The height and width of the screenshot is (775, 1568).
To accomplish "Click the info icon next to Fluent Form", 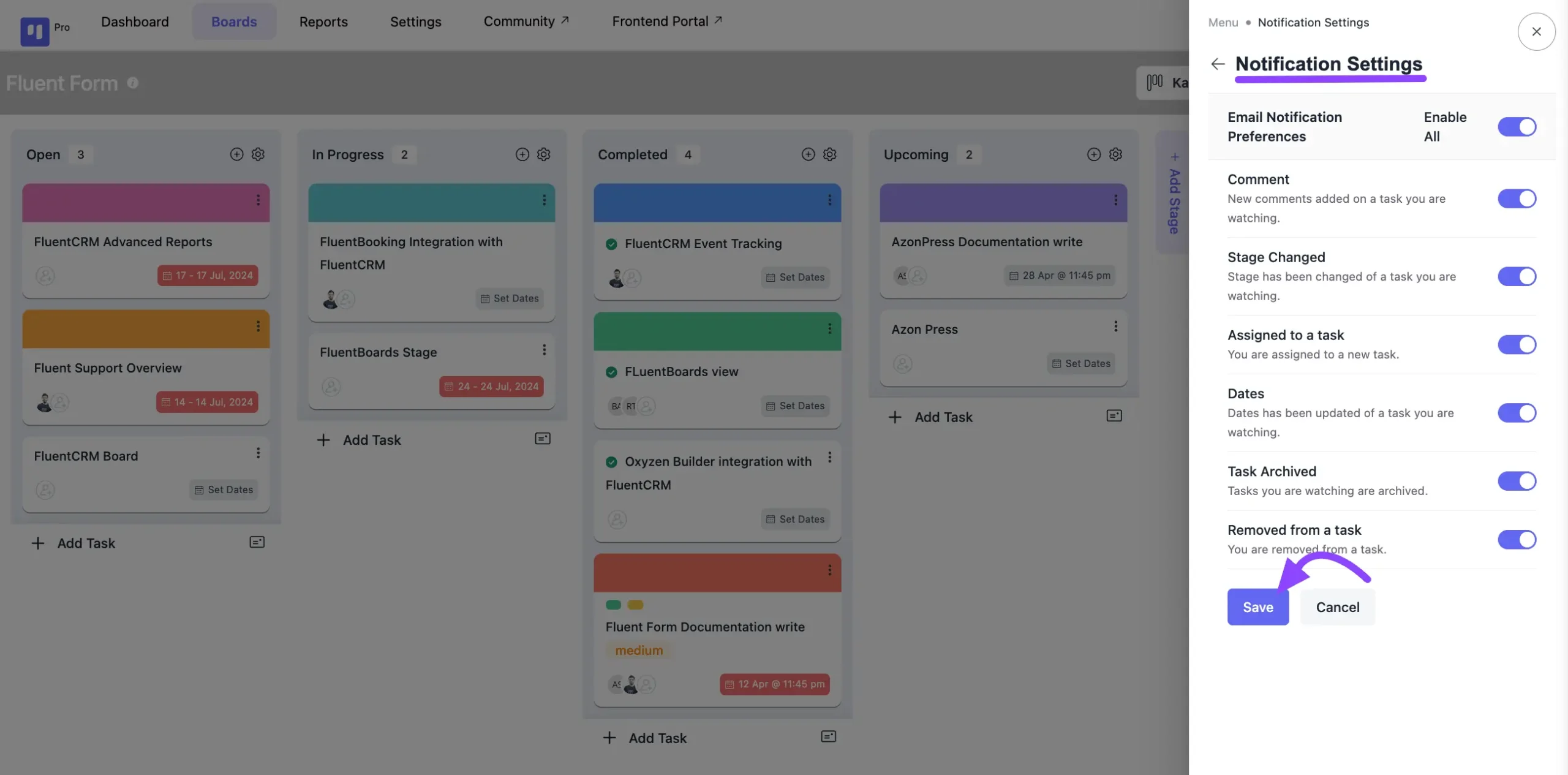I will pyautogui.click(x=132, y=83).
